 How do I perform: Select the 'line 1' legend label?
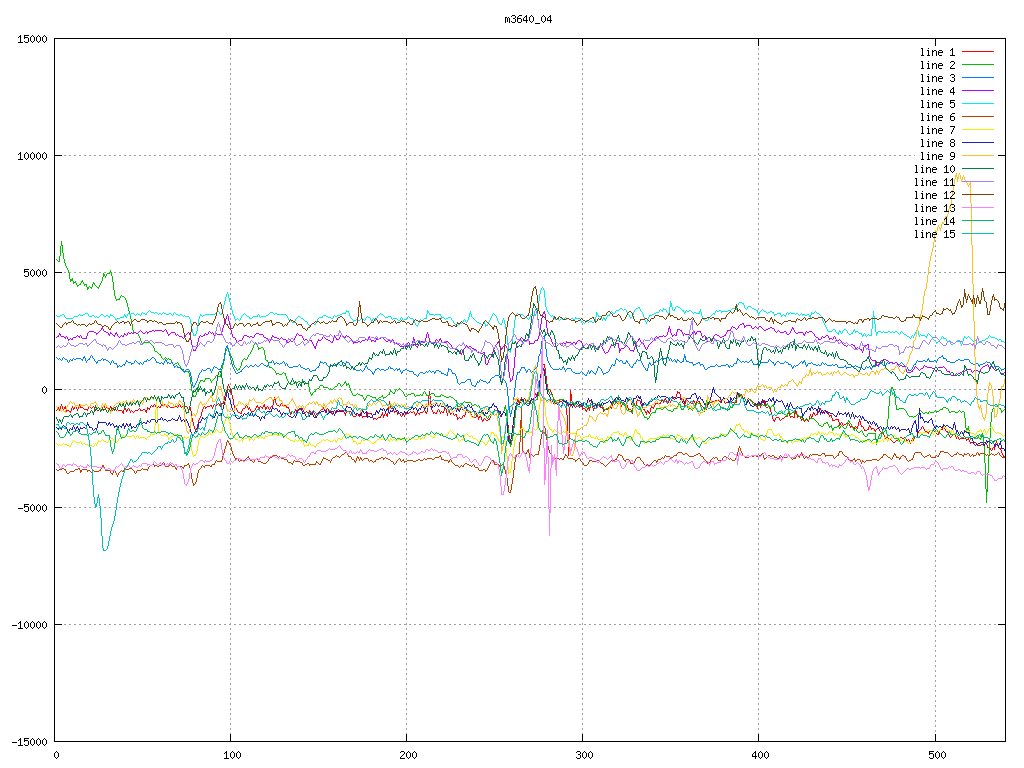[x=937, y=52]
